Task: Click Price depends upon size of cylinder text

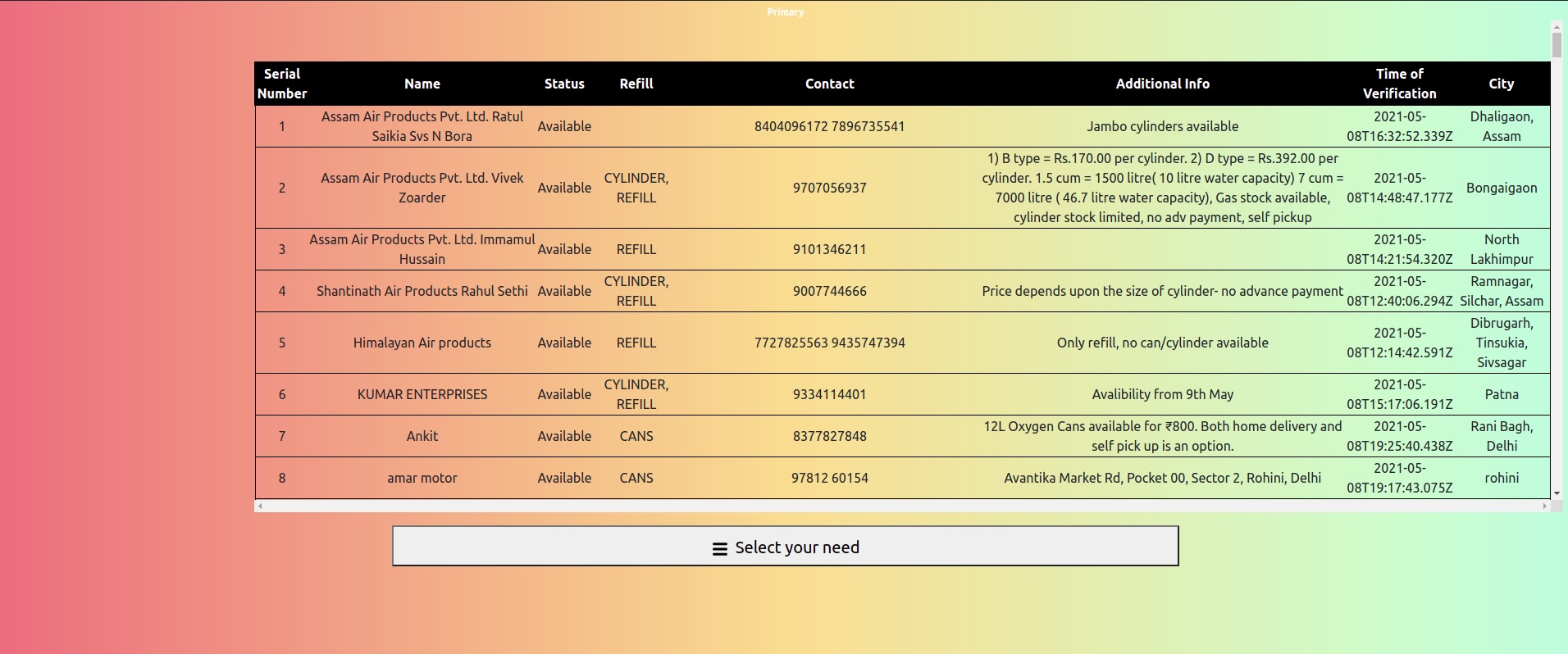Action: (1162, 291)
